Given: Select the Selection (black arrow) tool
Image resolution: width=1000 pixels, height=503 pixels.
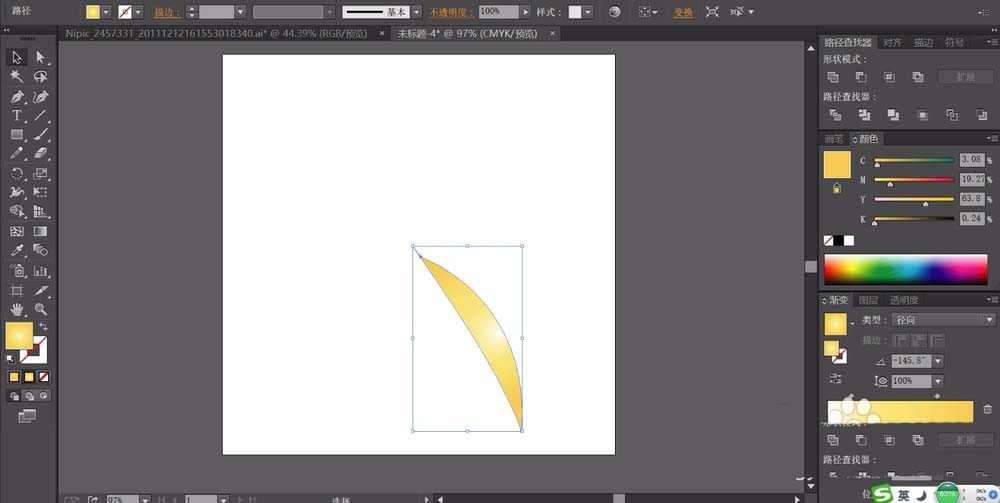Looking at the screenshot, I should click(x=17, y=57).
